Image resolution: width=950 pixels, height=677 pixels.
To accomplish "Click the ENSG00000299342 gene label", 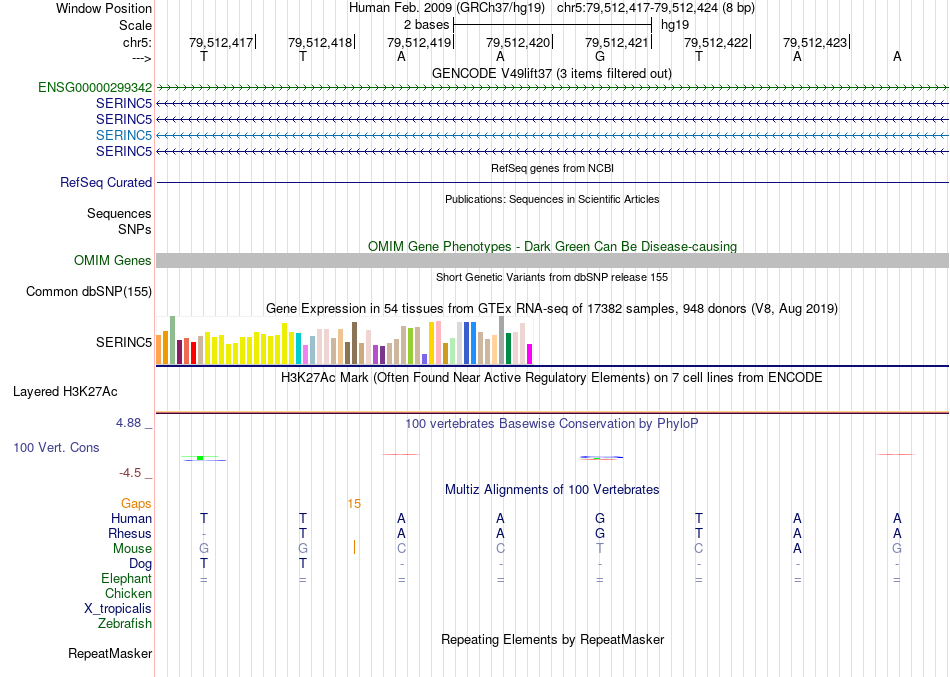I will pos(95,87).
